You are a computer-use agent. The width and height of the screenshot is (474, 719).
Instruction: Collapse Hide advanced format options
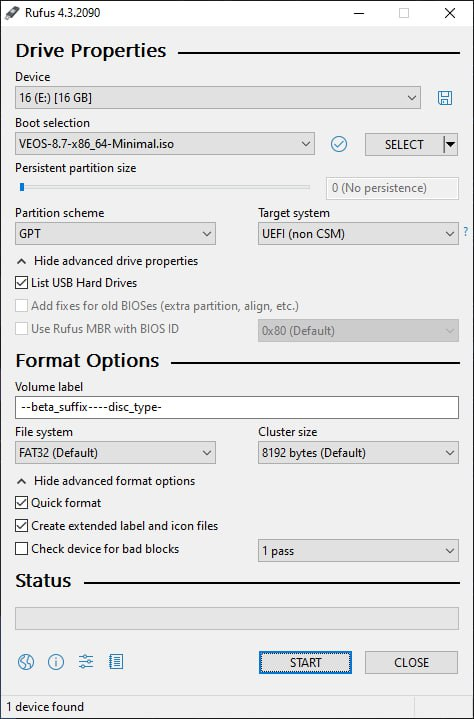click(x=105, y=481)
